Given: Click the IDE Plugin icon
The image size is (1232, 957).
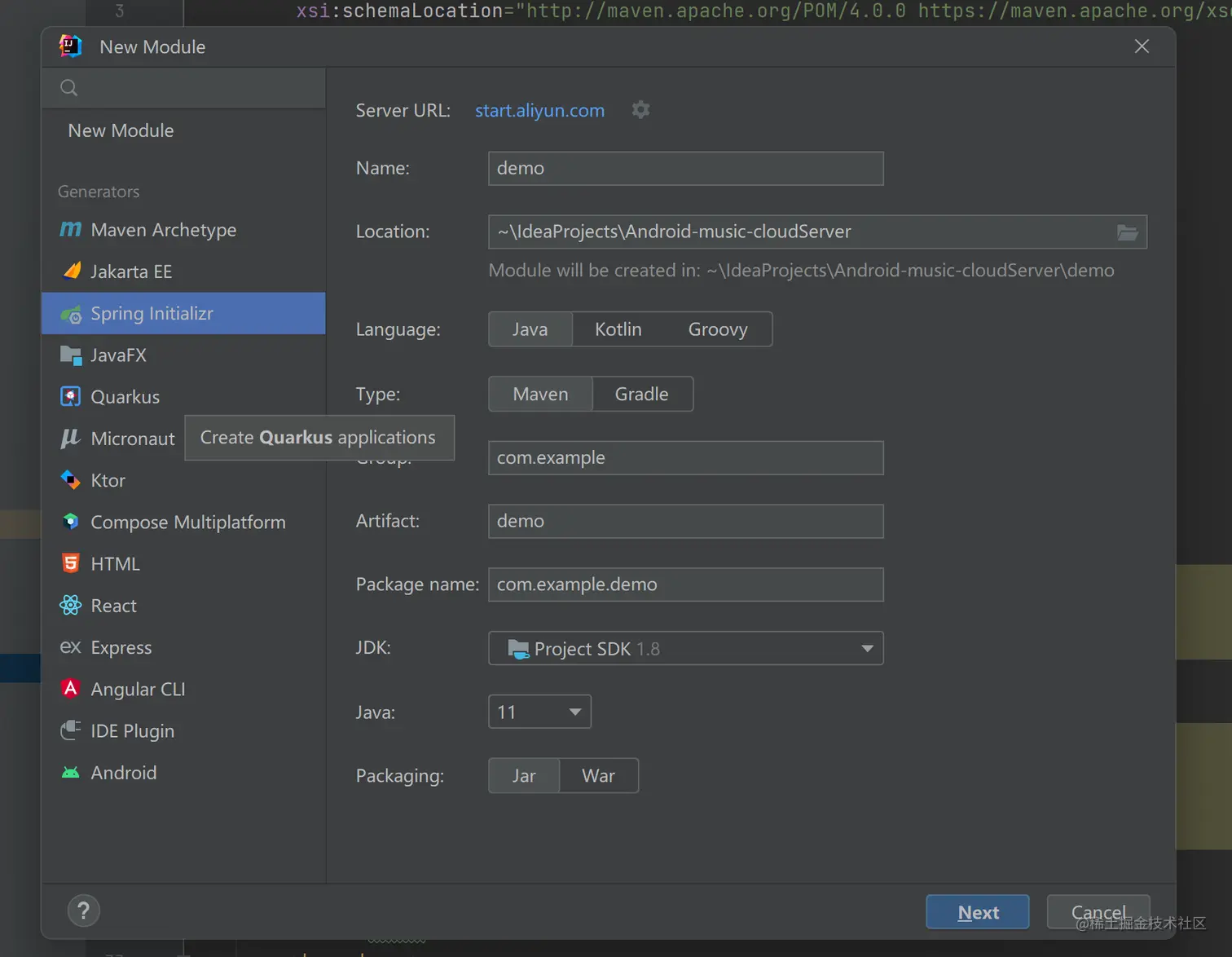Looking at the screenshot, I should (71, 730).
